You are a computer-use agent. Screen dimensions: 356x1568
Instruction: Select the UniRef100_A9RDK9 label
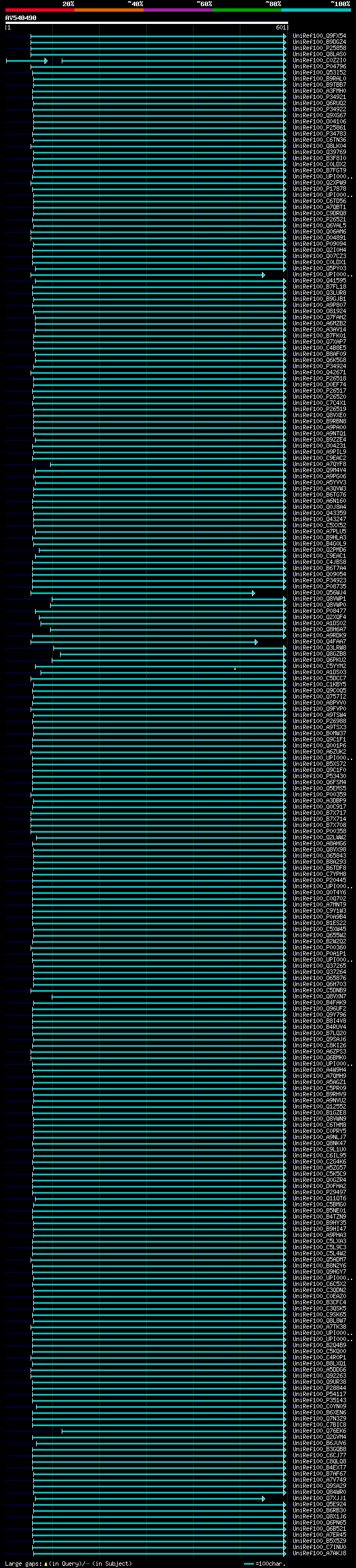pyautogui.click(x=319, y=635)
